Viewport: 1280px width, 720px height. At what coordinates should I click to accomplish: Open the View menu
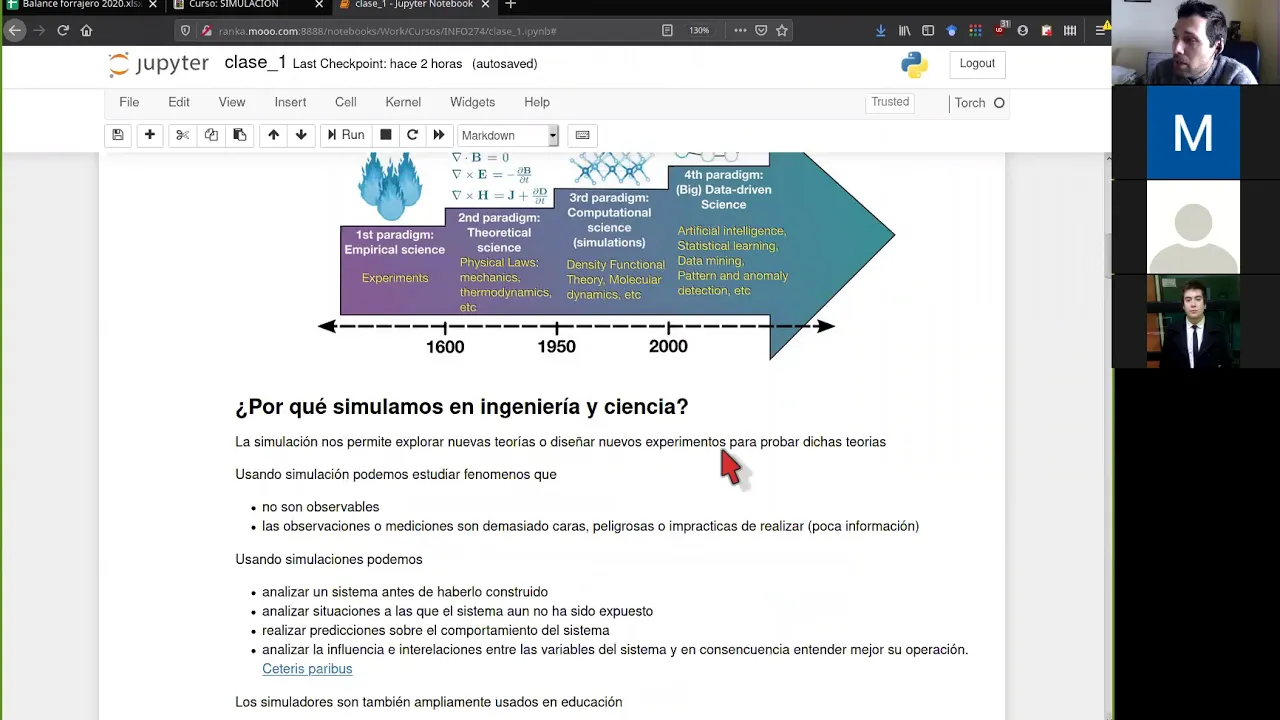[232, 102]
